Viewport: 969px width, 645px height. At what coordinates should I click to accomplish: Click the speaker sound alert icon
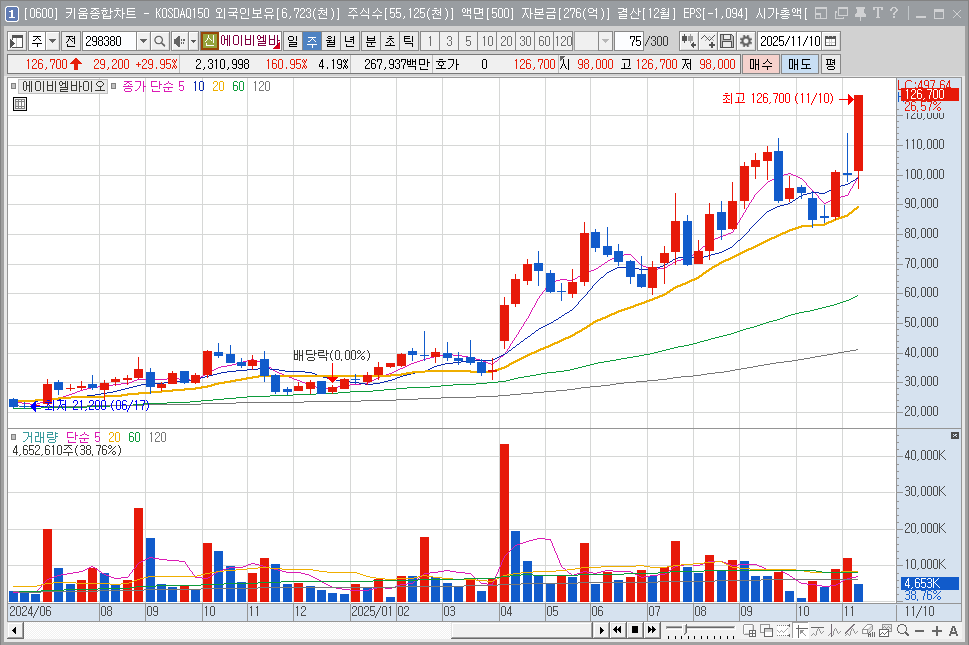click(x=179, y=41)
